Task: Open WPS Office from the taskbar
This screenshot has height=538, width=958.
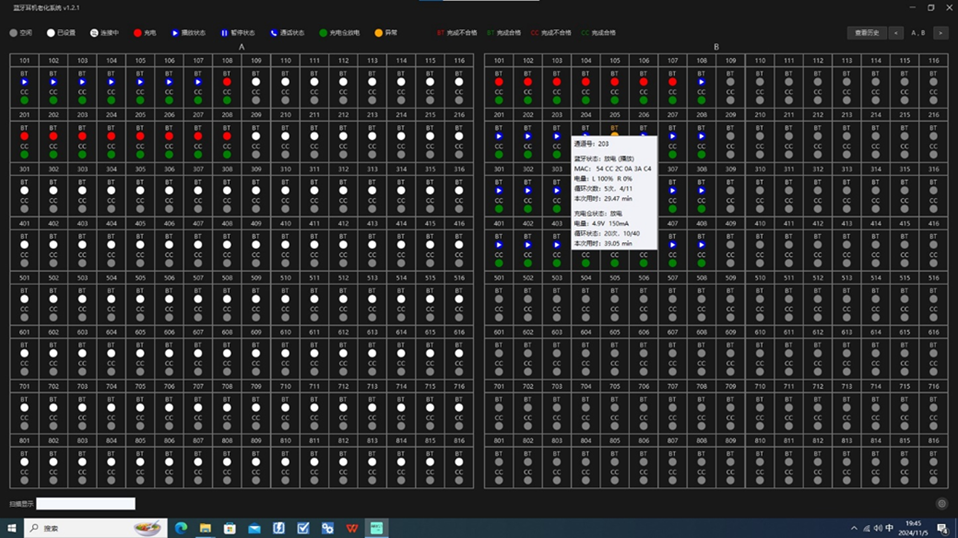Action: pyautogui.click(x=352, y=527)
